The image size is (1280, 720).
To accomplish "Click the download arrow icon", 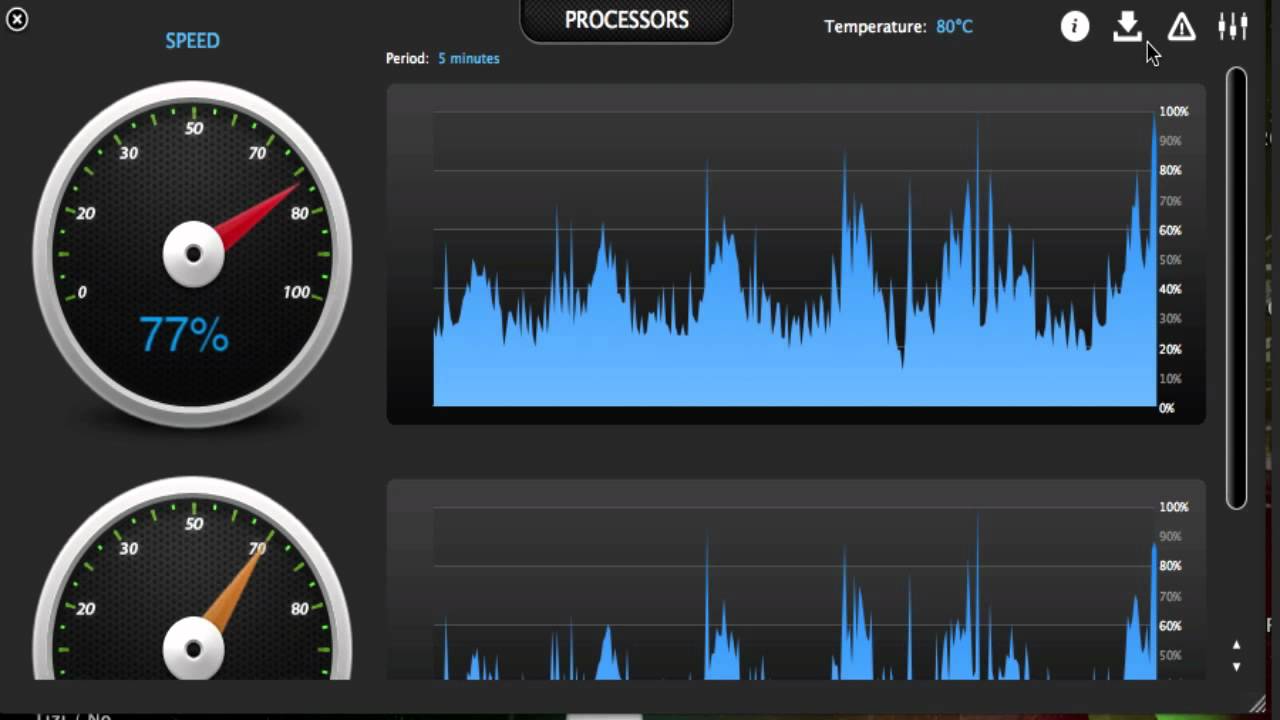I will [1127, 27].
